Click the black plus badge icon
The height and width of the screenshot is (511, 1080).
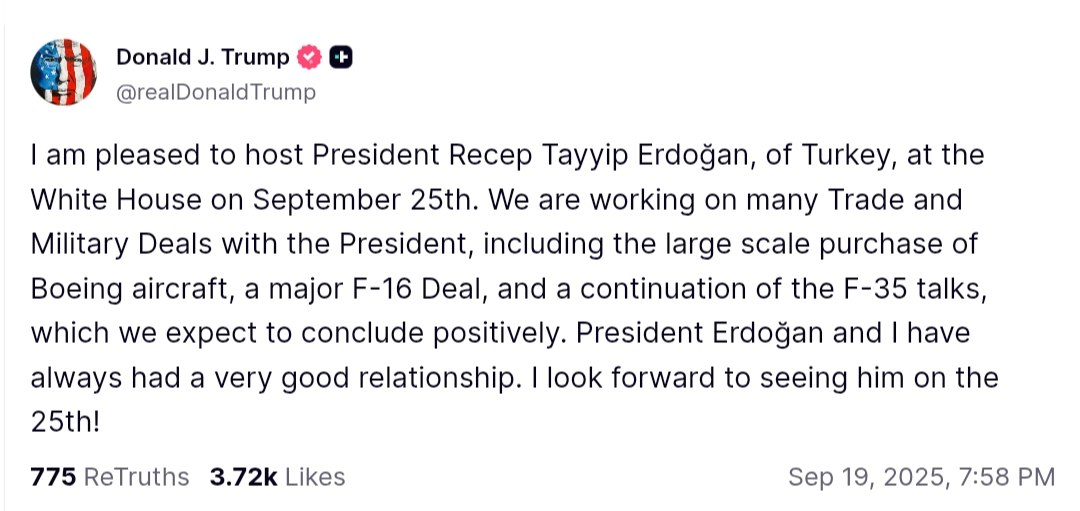click(x=341, y=58)
